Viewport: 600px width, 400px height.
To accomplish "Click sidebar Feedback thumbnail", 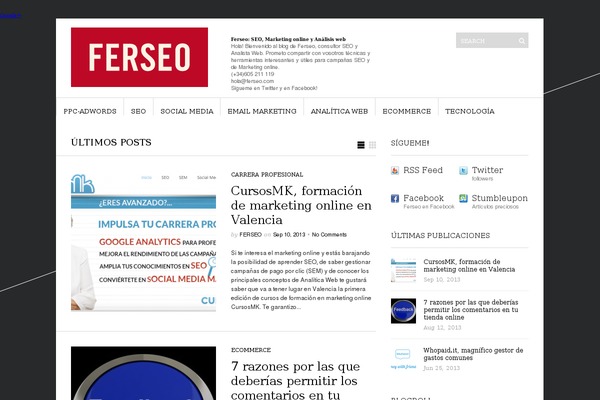I will tap(403, 311).
